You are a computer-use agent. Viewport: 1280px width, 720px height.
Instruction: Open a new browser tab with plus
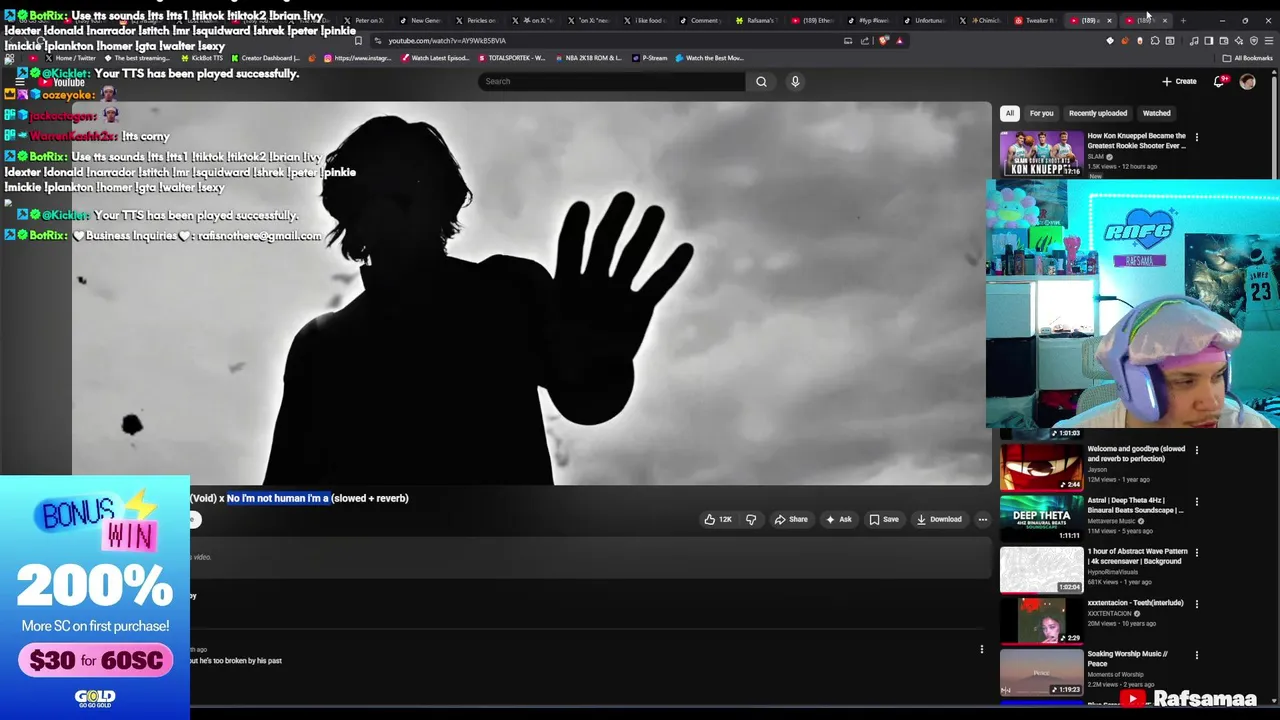pos(1183,20)
